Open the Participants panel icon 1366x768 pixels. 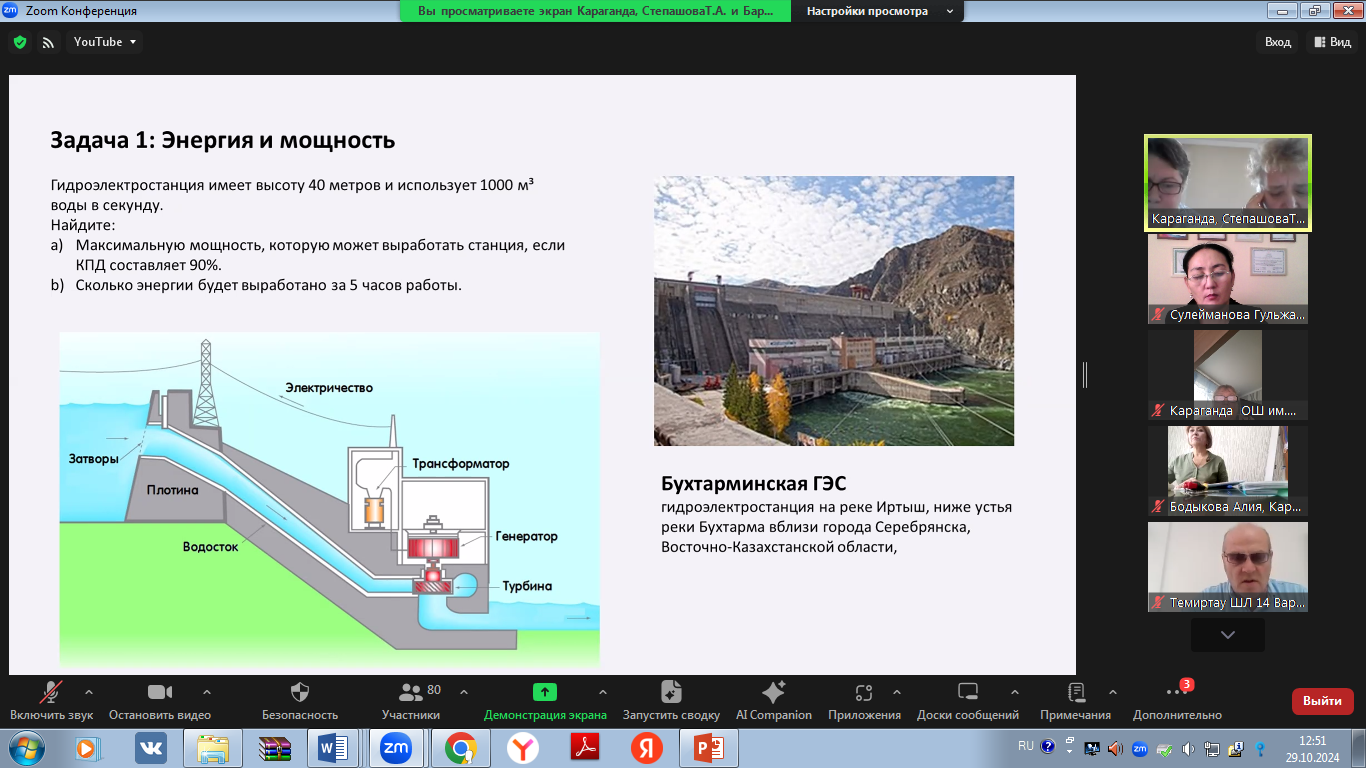(410, 693)
